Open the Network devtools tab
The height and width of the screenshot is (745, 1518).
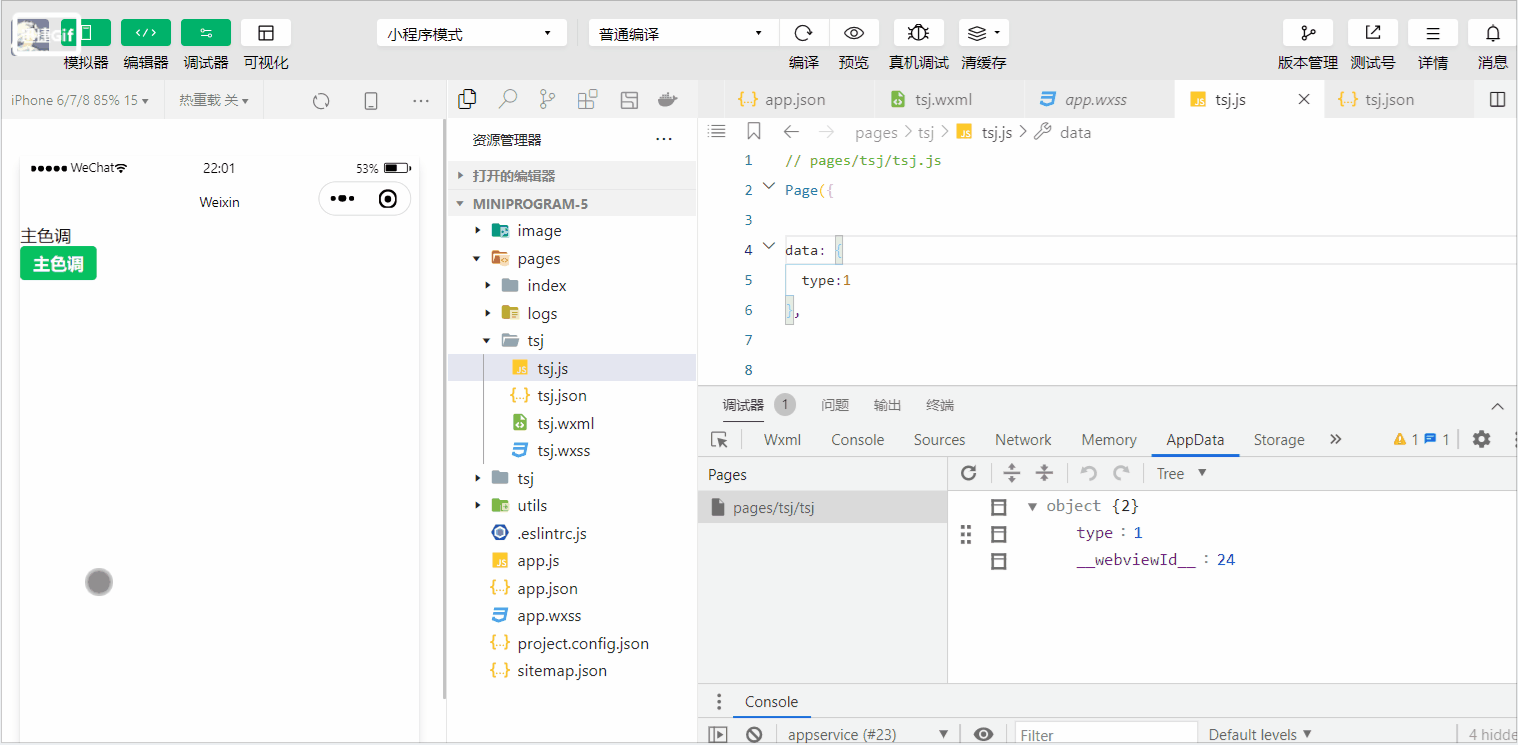coord(1023,439)
